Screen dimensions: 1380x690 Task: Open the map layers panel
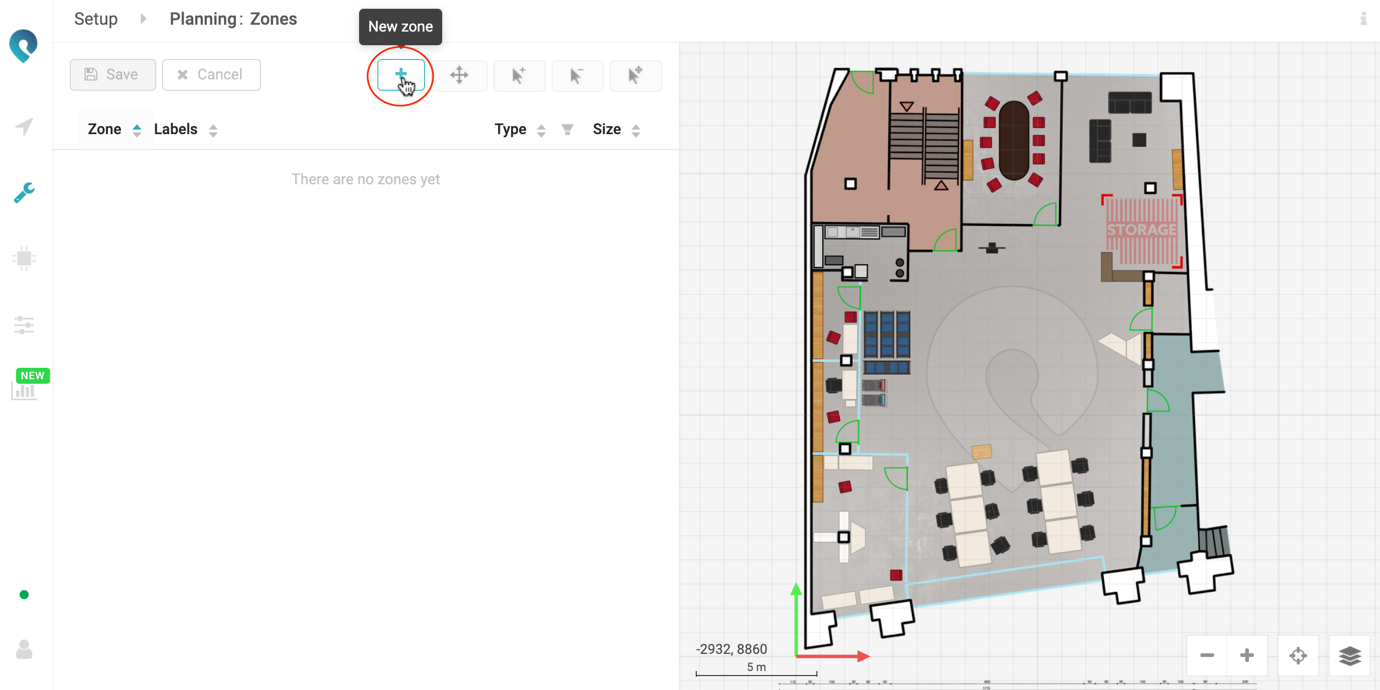[1350, 656]
